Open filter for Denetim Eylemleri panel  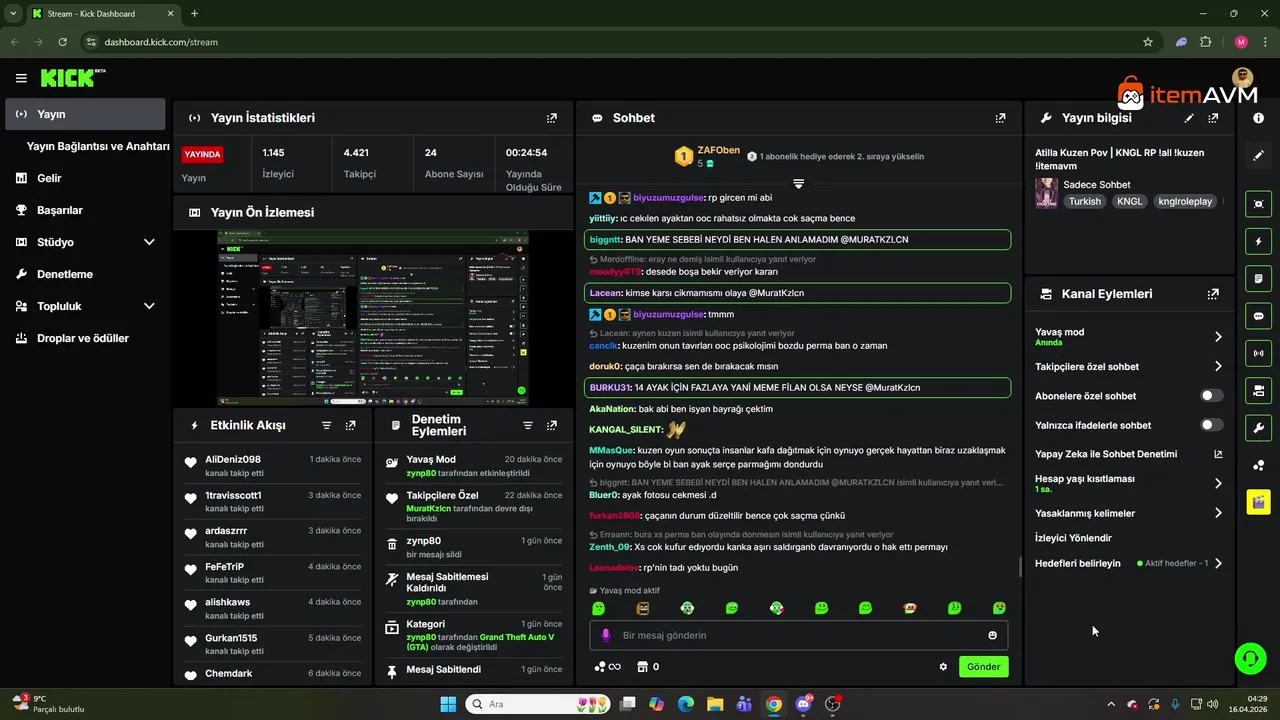pos(527,425)
